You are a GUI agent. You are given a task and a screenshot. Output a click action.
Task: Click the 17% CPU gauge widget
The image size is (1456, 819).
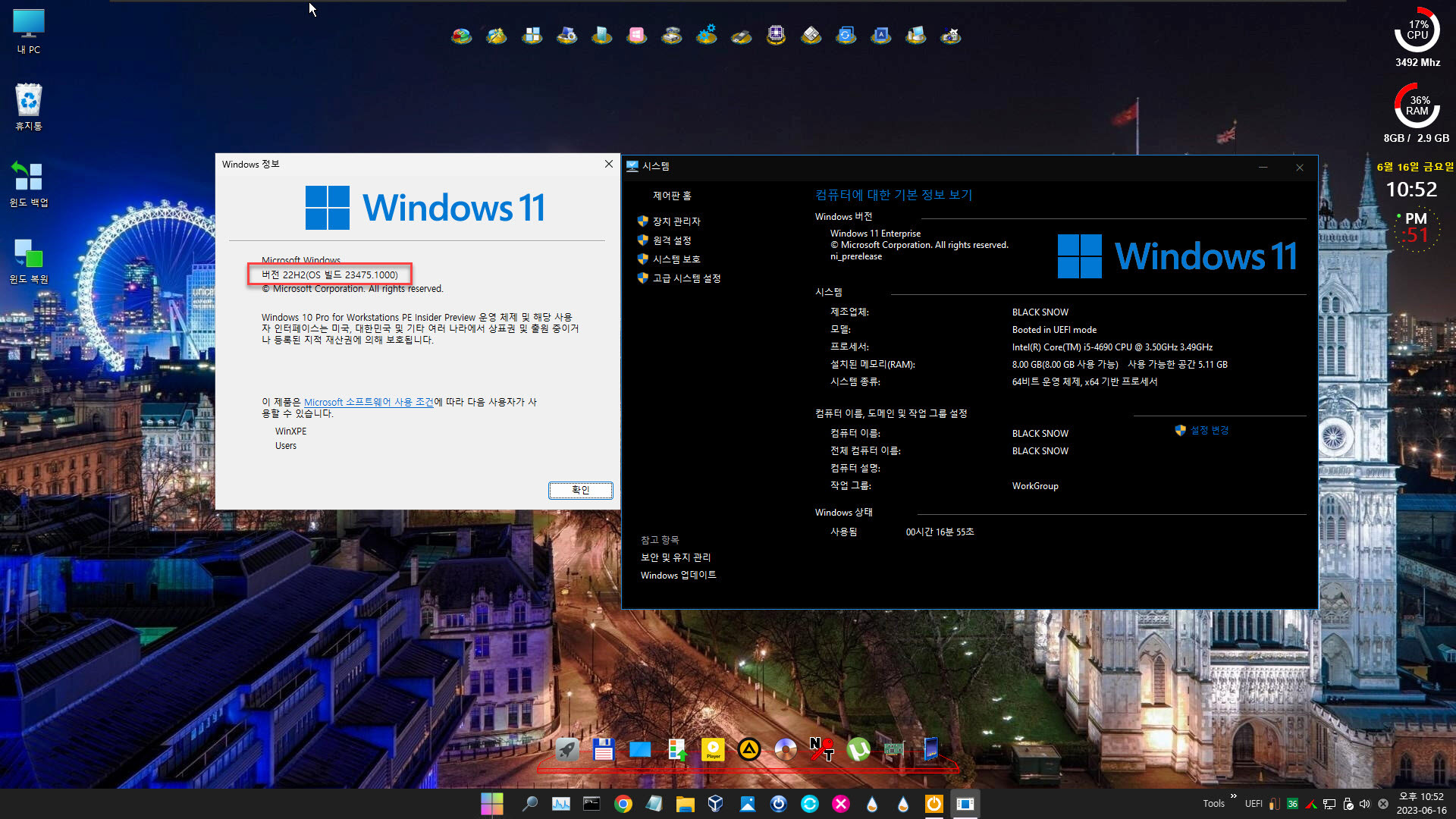(1417, 30)
